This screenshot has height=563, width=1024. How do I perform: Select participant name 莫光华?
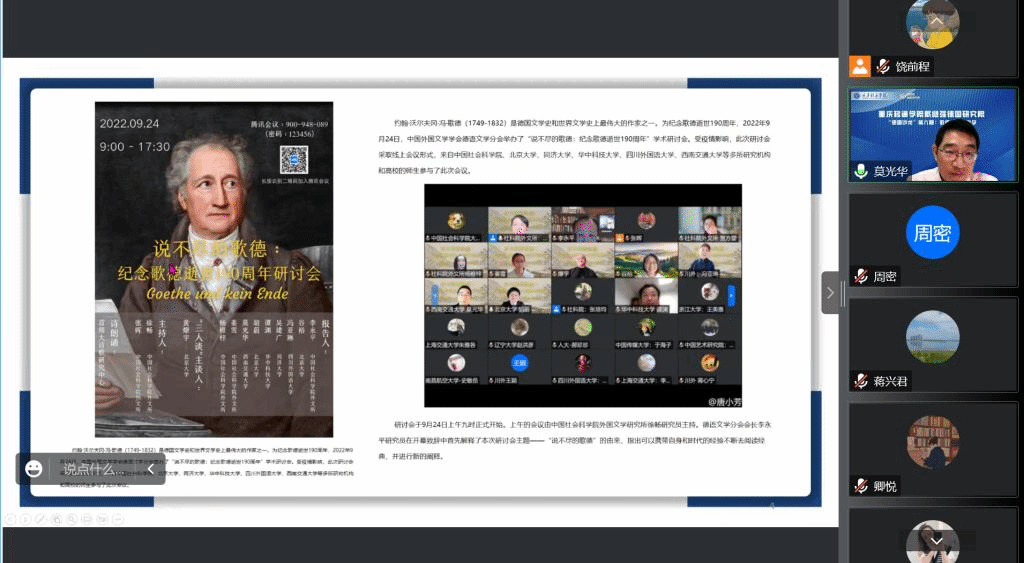891,171
